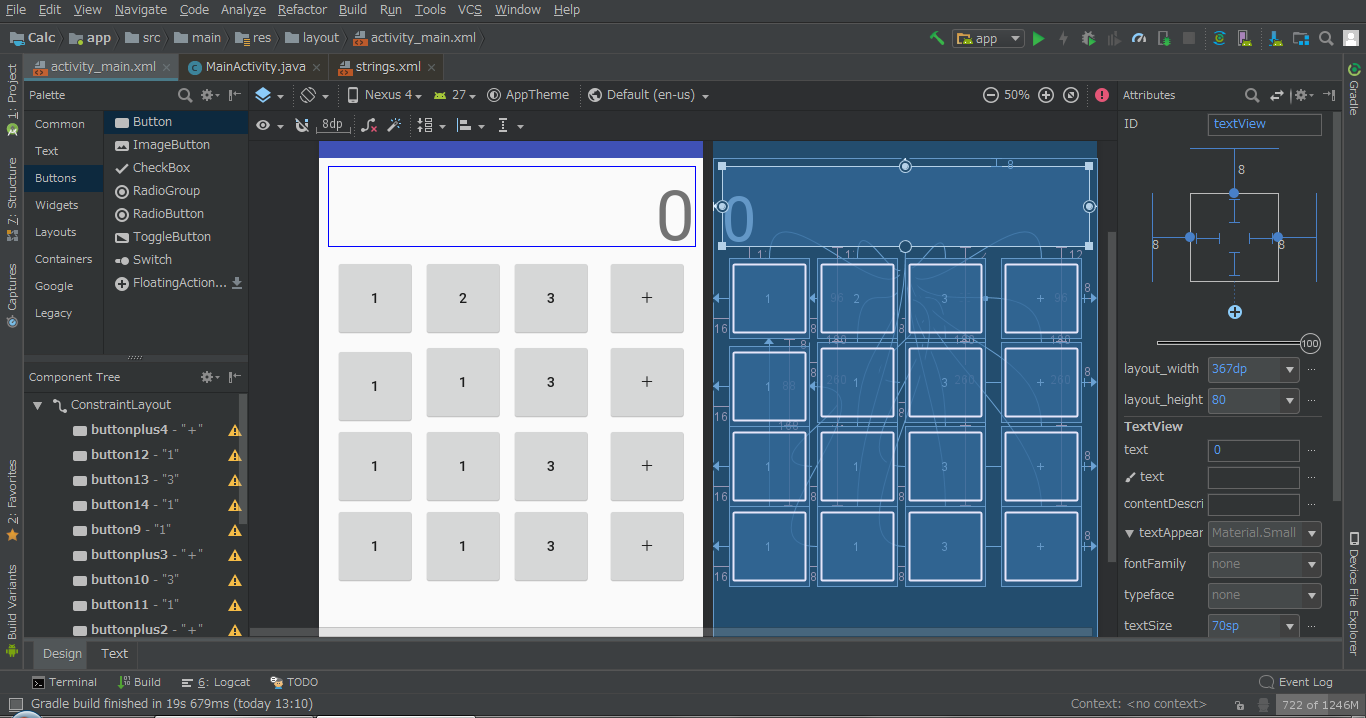This screenshot has width=1366, height=718.
Task: Collapse the ConstraintLayout tree node
Action: 38,405
